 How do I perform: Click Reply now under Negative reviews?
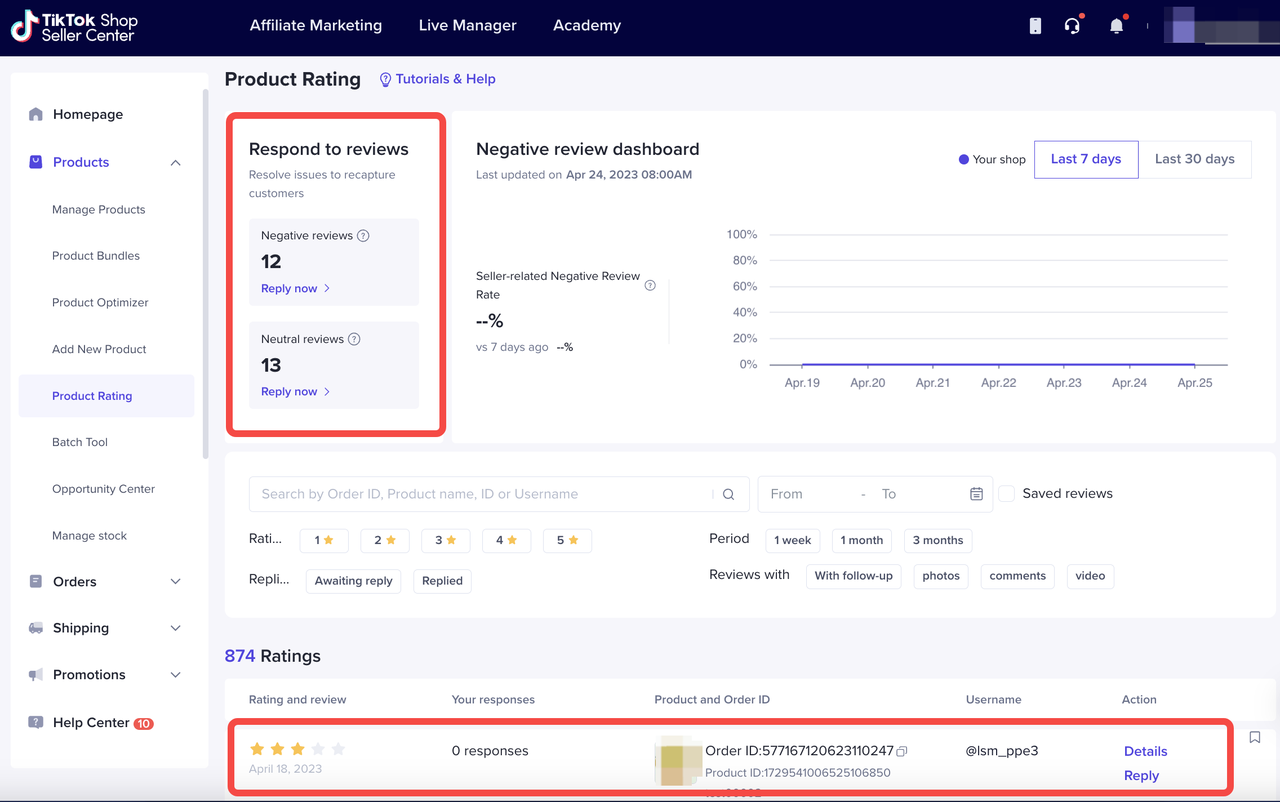(295, 289)
